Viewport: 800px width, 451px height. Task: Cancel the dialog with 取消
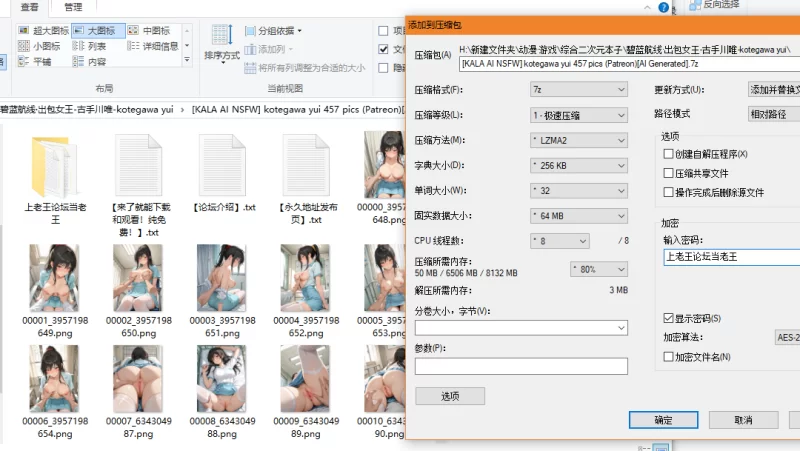point(743,420)
